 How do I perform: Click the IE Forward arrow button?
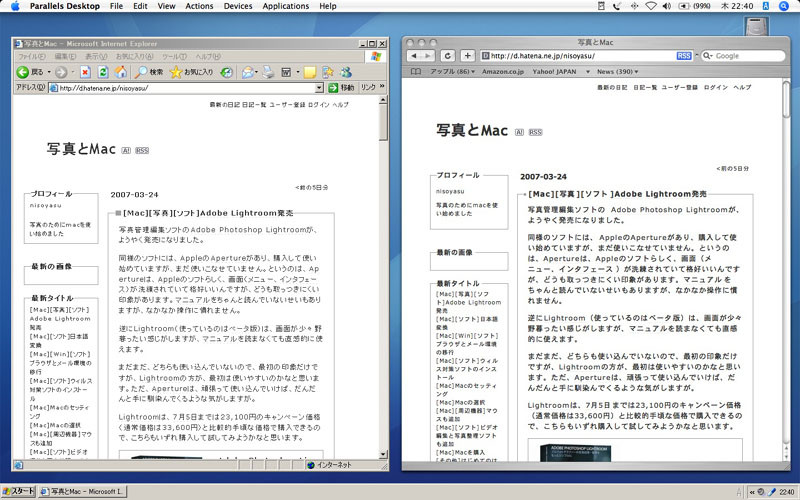click(61, 72)
